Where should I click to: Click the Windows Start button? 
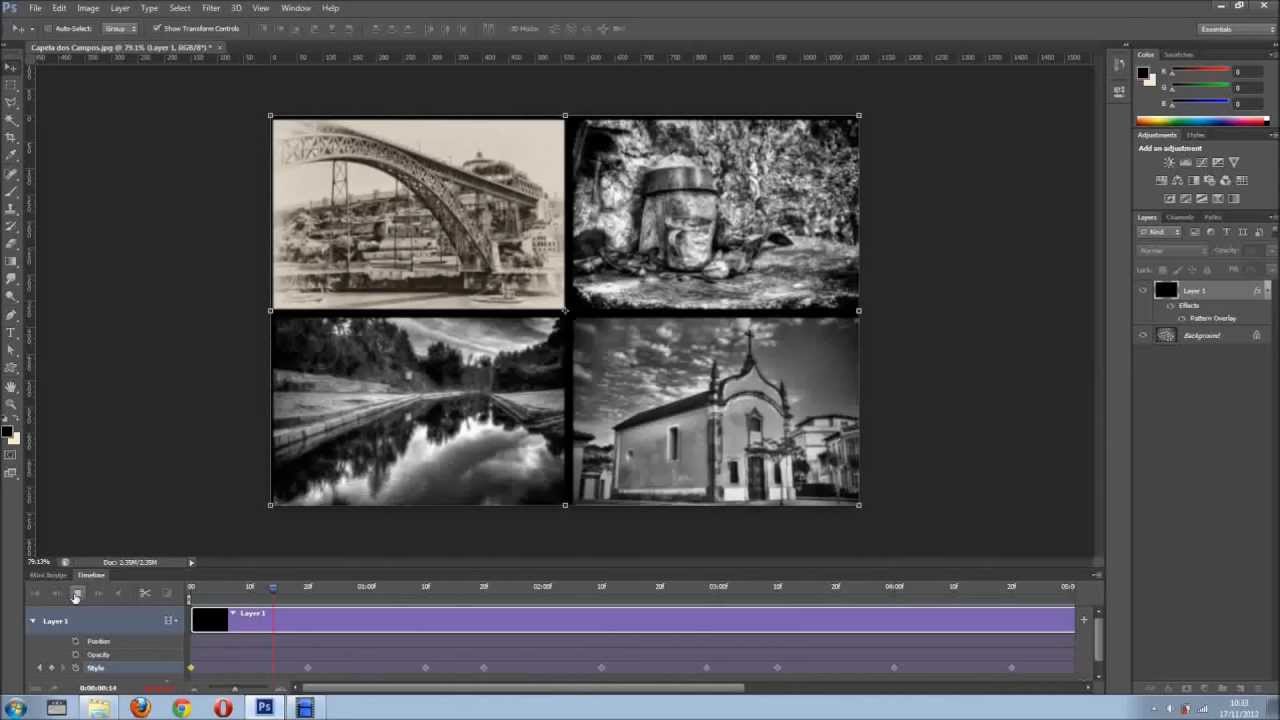(15, 708)
